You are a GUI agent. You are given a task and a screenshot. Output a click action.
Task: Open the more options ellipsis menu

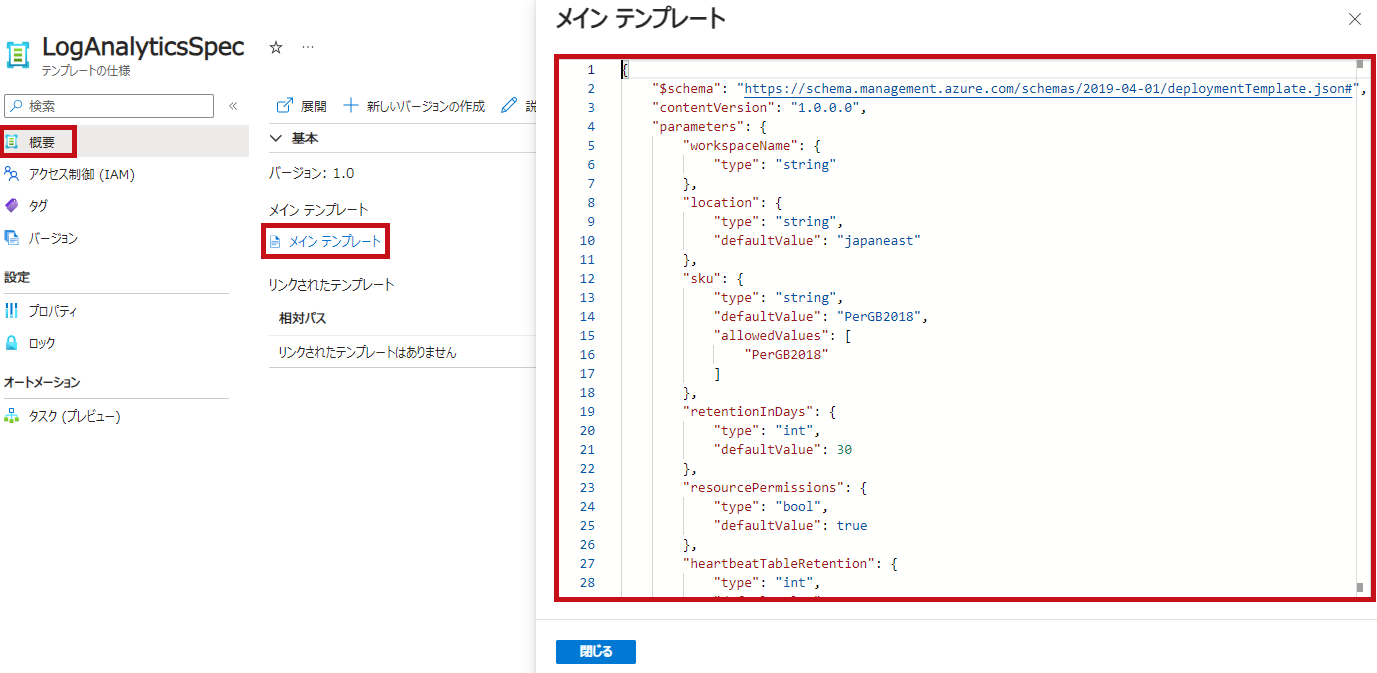[x=308, y=47]
